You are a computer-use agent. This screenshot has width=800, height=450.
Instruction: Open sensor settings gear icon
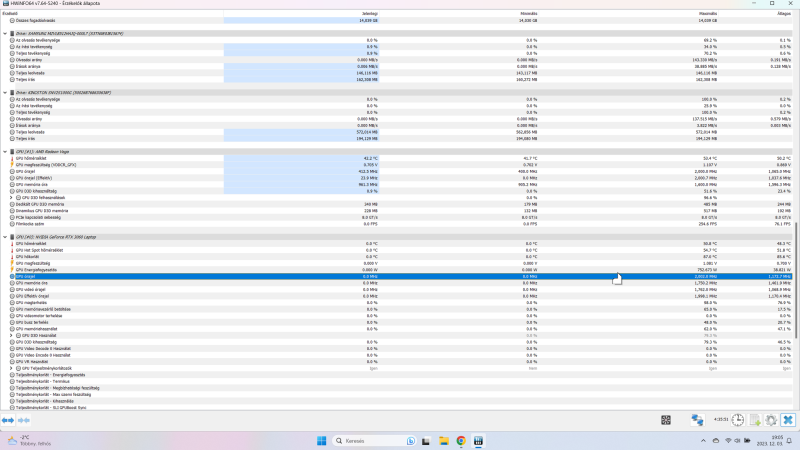tap(771, 420)
